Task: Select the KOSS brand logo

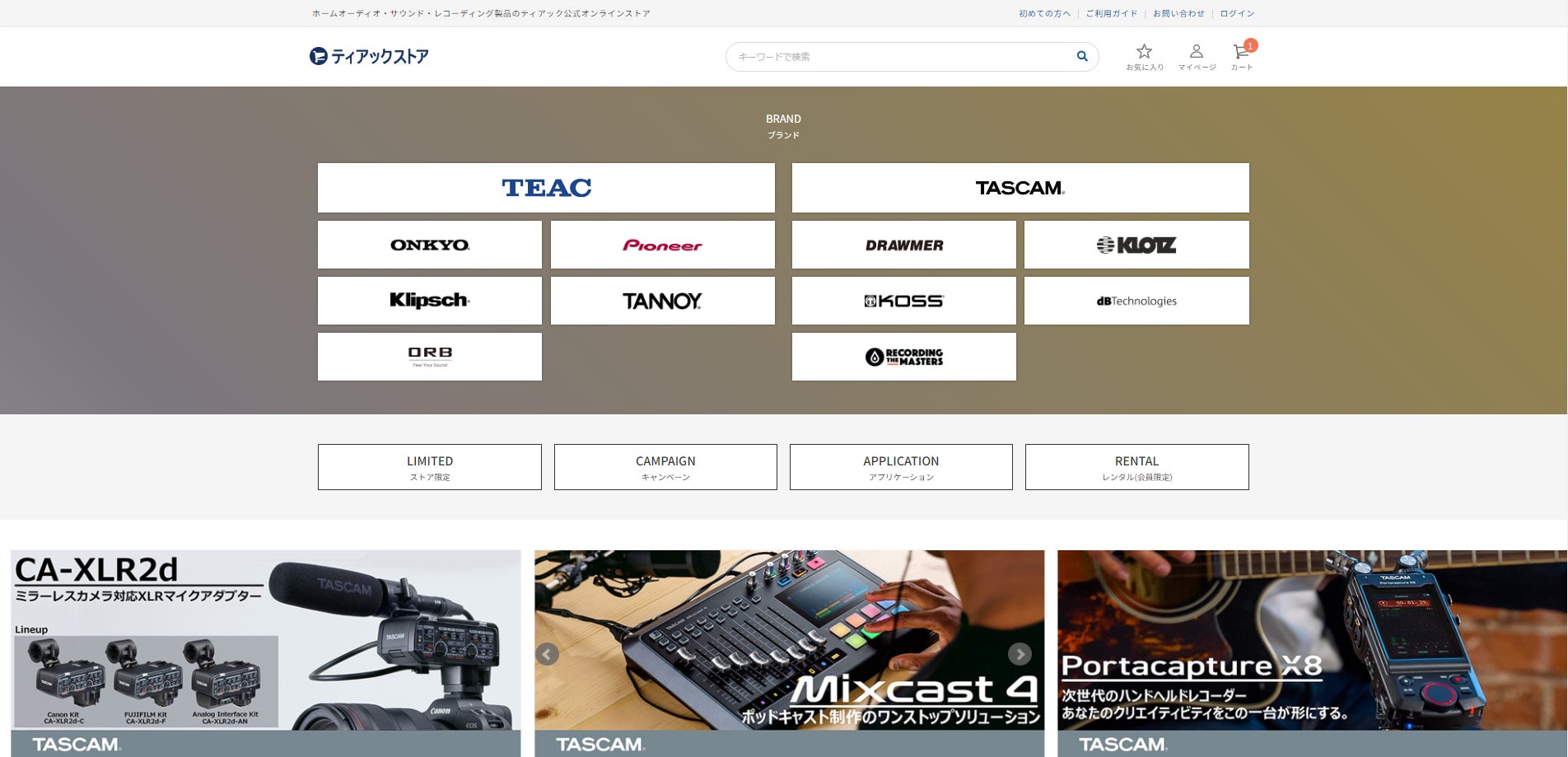Action: [904, 301]
